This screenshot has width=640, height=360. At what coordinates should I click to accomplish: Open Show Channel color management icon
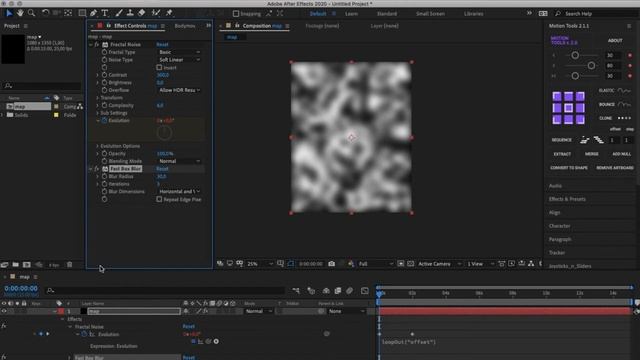(351, 264)
